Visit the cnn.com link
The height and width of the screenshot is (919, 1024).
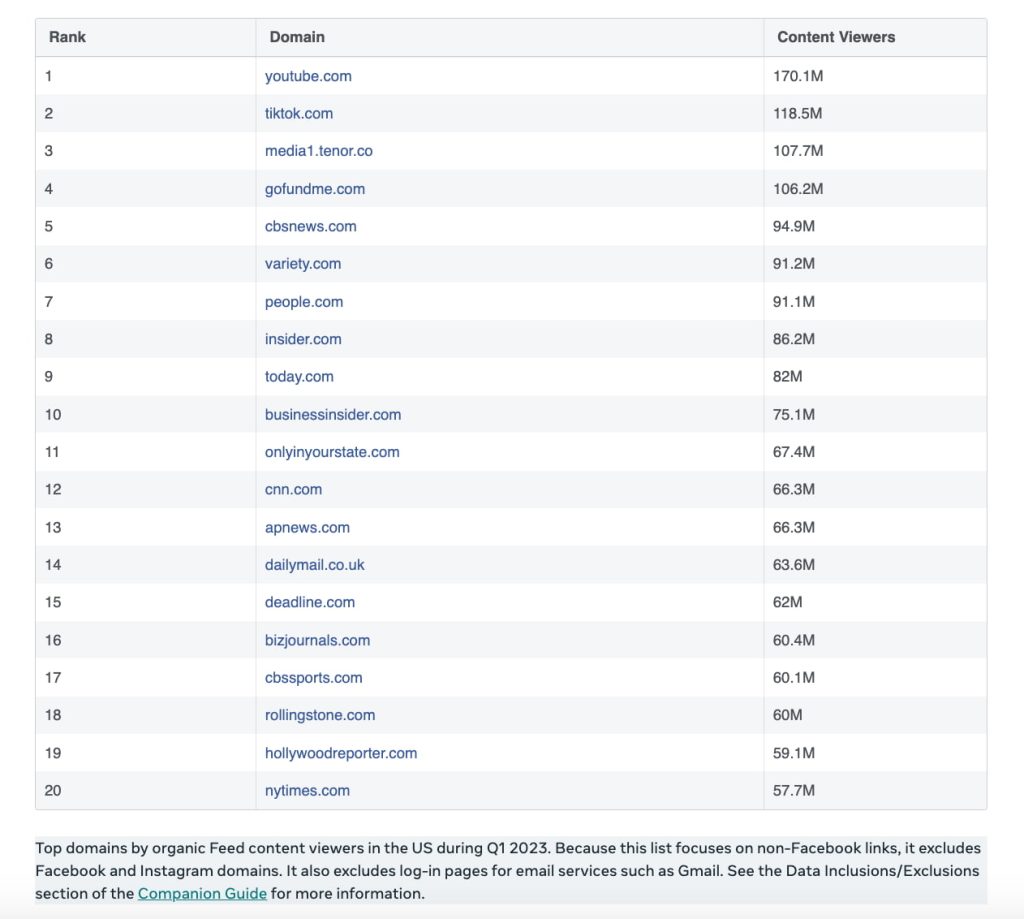click(293, 489)
